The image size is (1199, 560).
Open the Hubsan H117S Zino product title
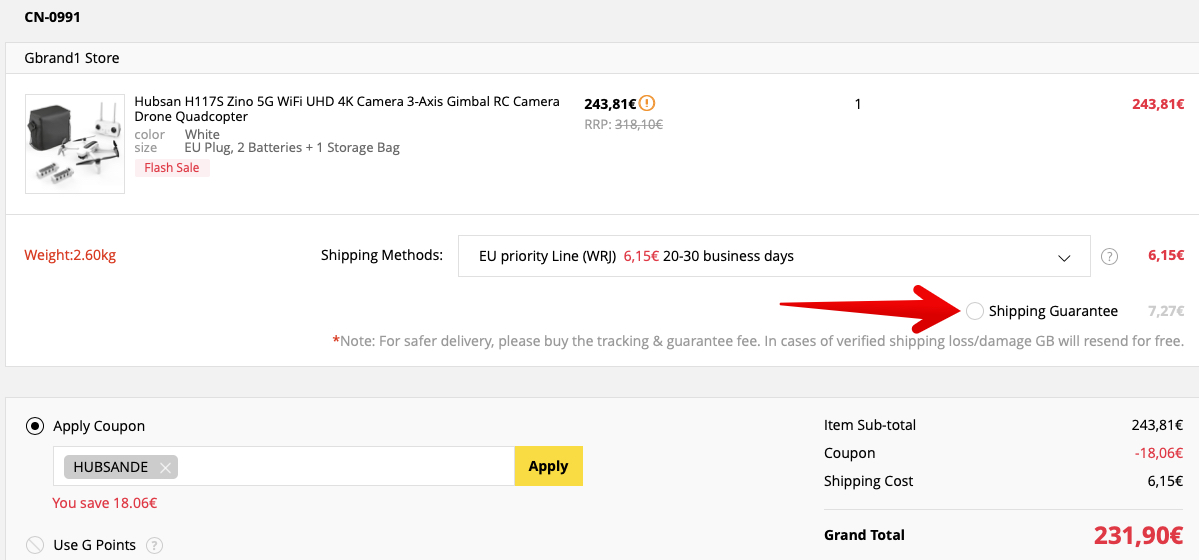pos(347,109)
